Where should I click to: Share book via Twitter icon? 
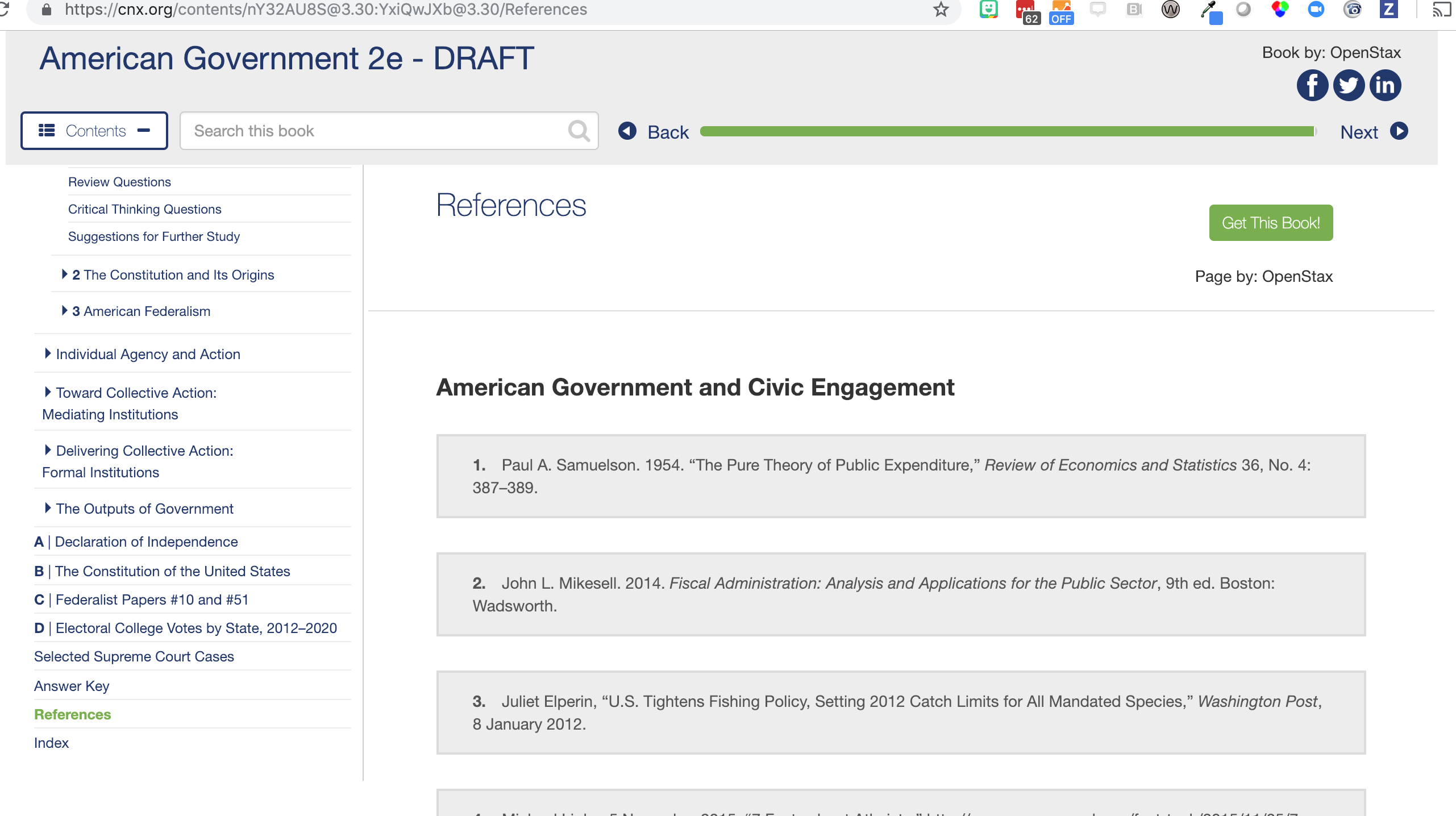(x=1349, y=86)
